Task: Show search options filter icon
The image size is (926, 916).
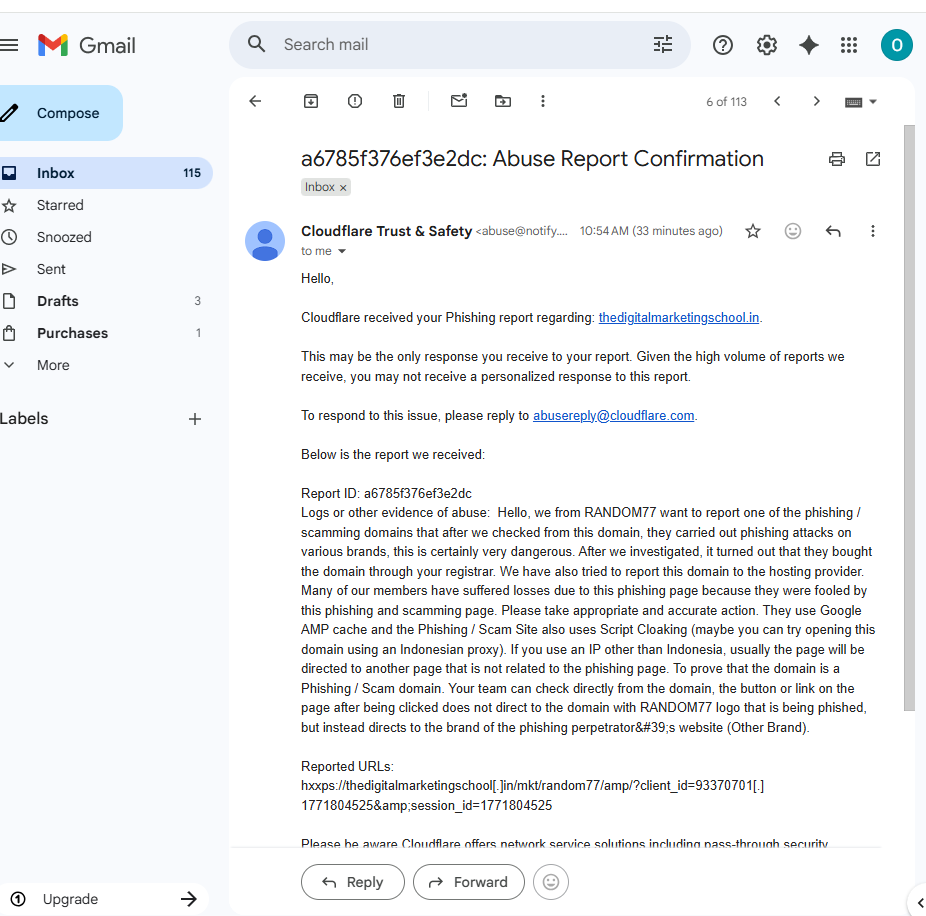Action: click(663, 44)
